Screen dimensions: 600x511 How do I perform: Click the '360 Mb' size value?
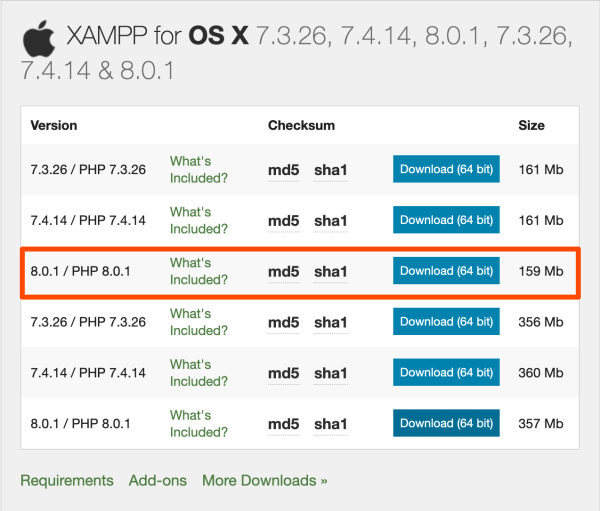click(541, 373)
